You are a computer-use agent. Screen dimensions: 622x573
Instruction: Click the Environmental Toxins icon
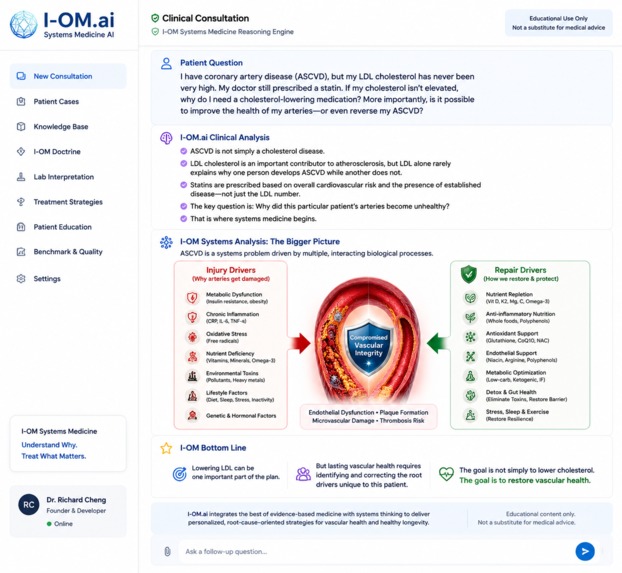(192, 376)
